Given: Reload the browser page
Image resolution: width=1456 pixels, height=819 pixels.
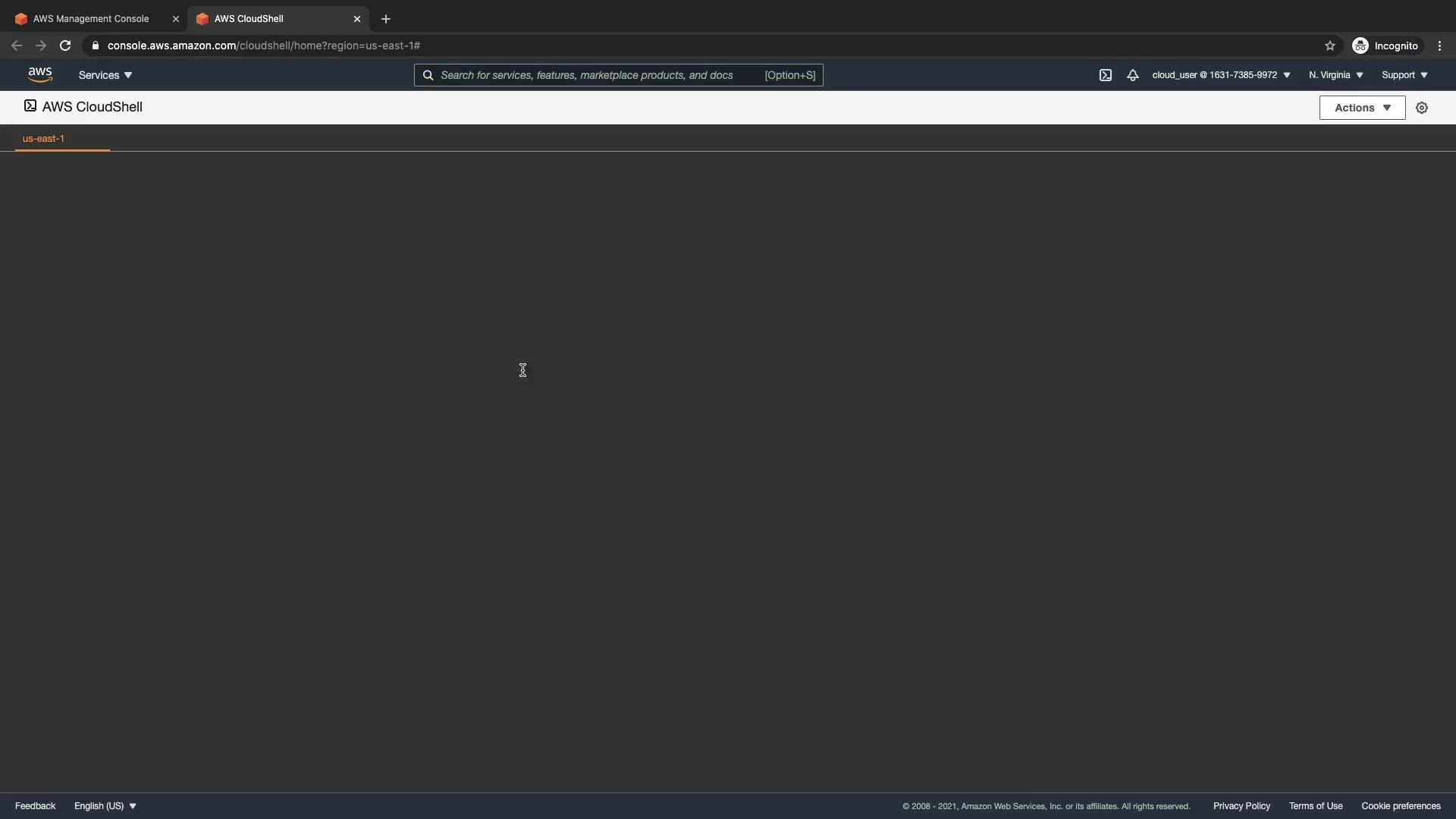Looking at the screenshot, I should point(65,45).
